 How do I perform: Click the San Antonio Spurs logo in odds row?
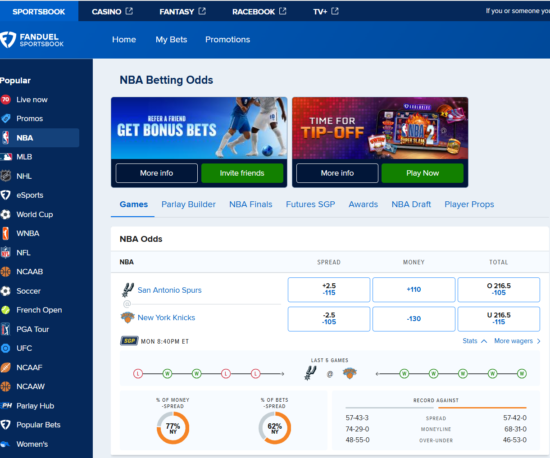click(x=128, y=290)
